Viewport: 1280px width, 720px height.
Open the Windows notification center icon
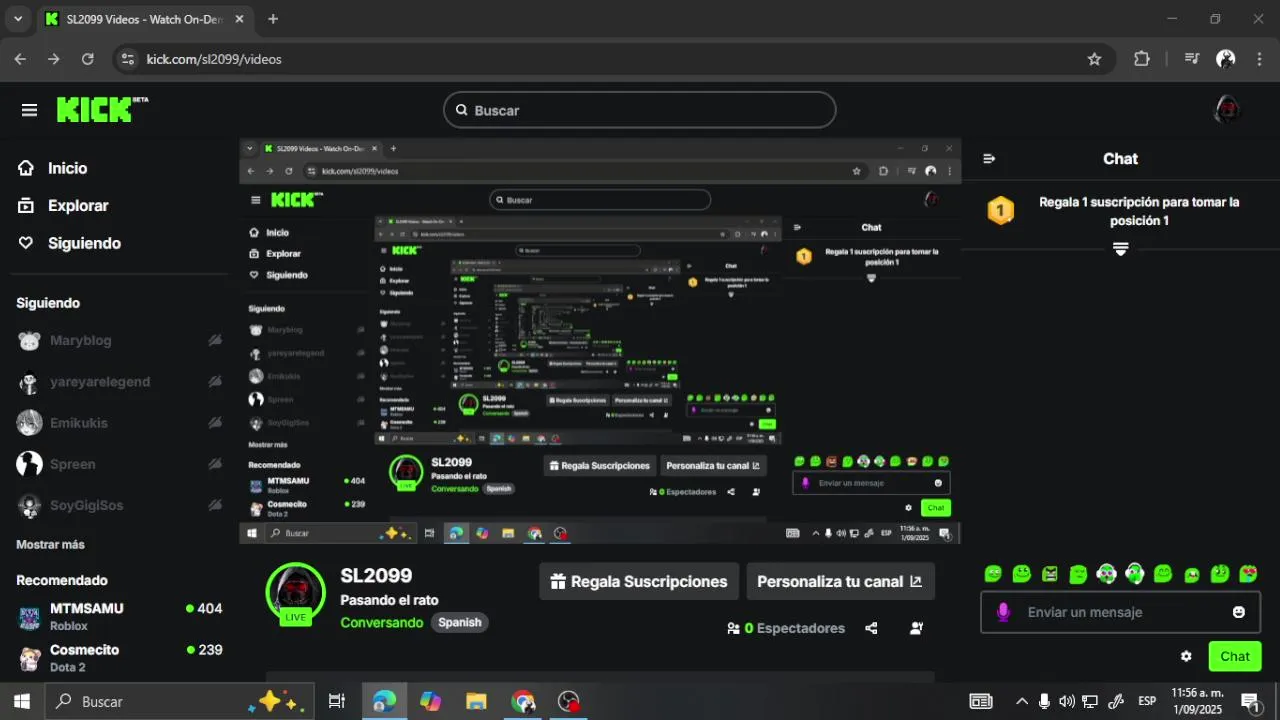(1250, 701)
